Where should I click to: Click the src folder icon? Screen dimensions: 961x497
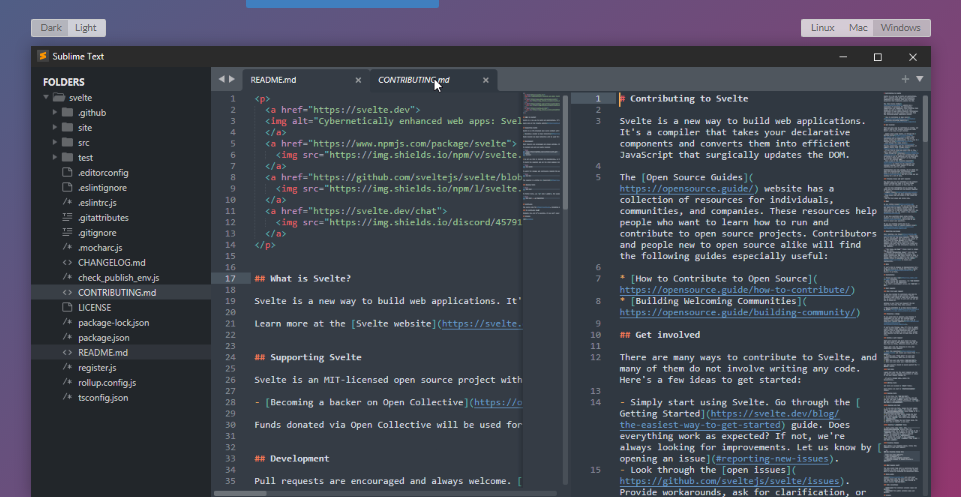(67, 143)
